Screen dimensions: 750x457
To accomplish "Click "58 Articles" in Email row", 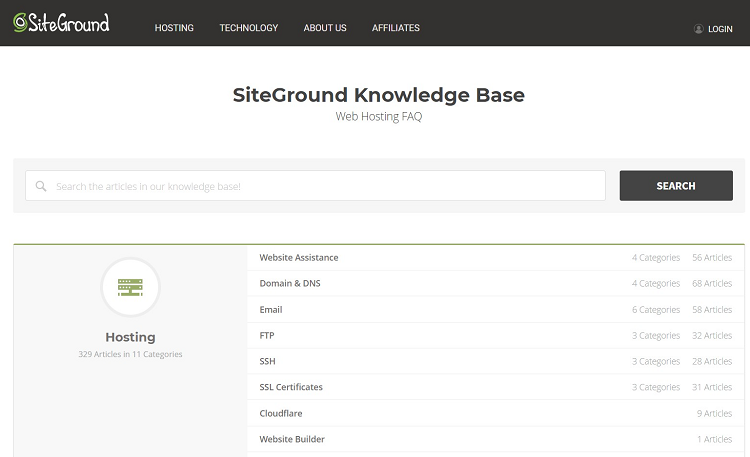I will [712, 310].
